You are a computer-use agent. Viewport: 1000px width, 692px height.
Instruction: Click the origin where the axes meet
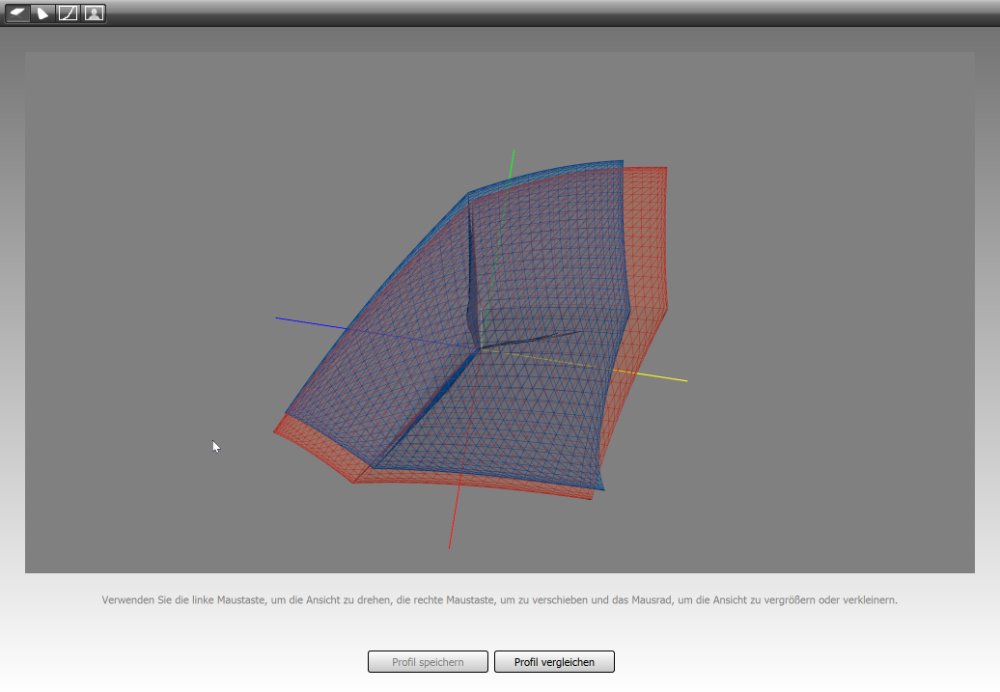481,348
